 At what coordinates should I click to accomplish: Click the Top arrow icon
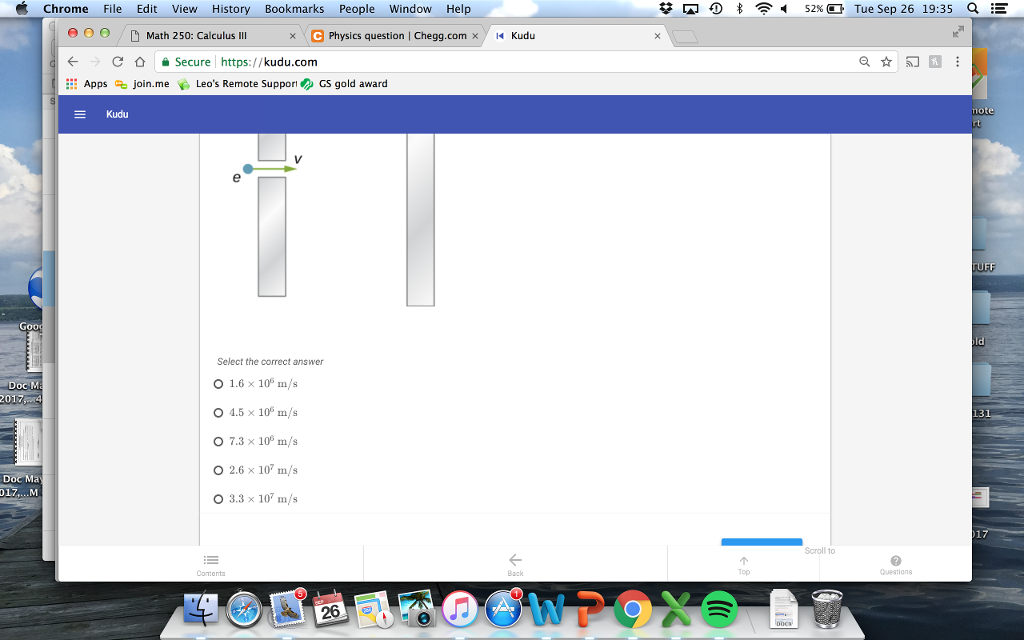pyautogui.click(x=743, y=560)
